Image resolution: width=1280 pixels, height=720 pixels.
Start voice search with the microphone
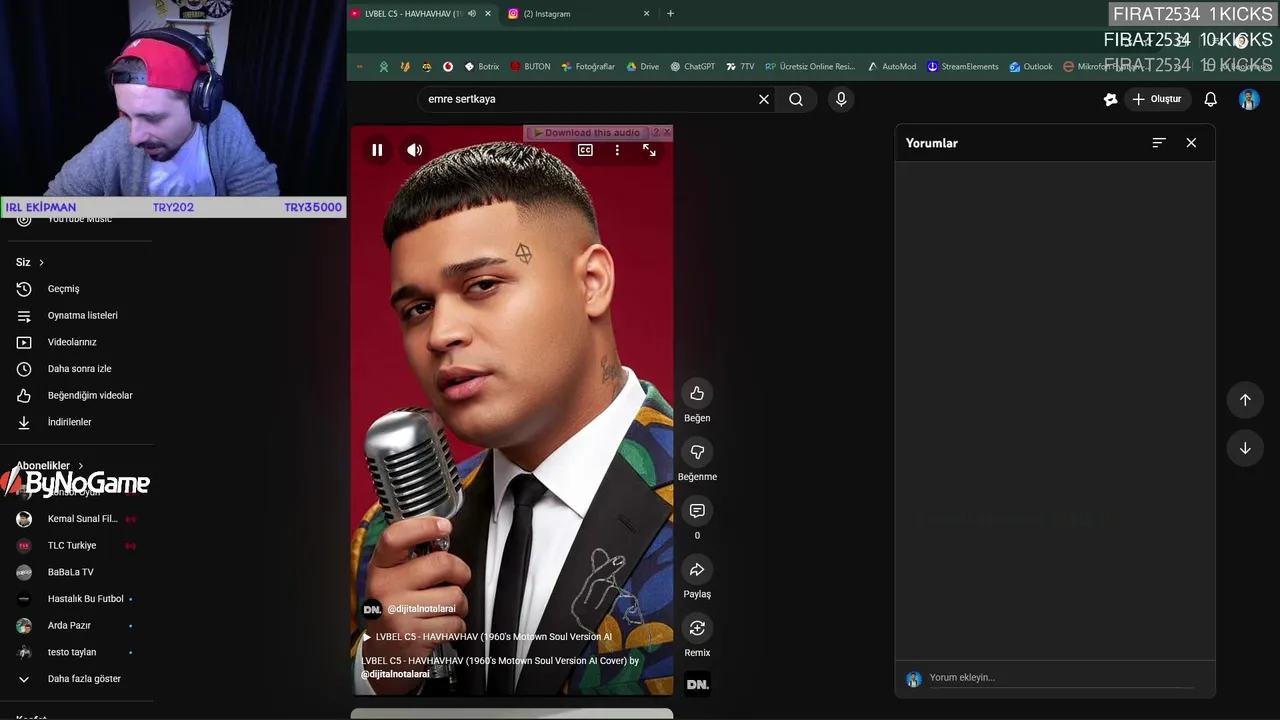click(841, 99)
